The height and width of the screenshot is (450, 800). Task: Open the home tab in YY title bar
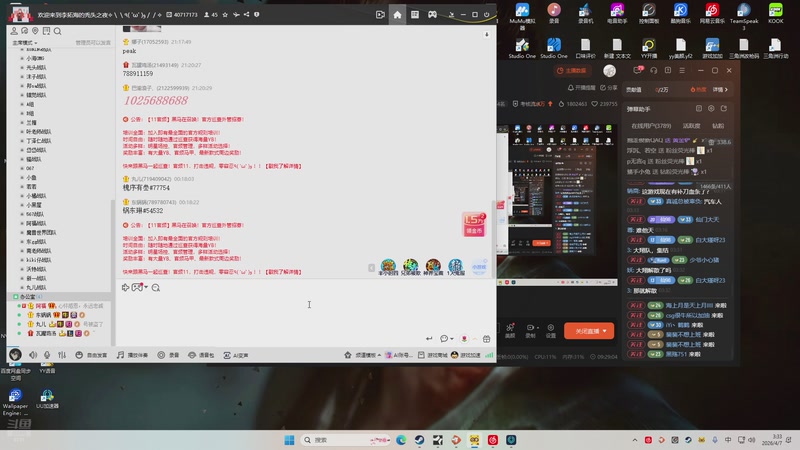point(397,15)
